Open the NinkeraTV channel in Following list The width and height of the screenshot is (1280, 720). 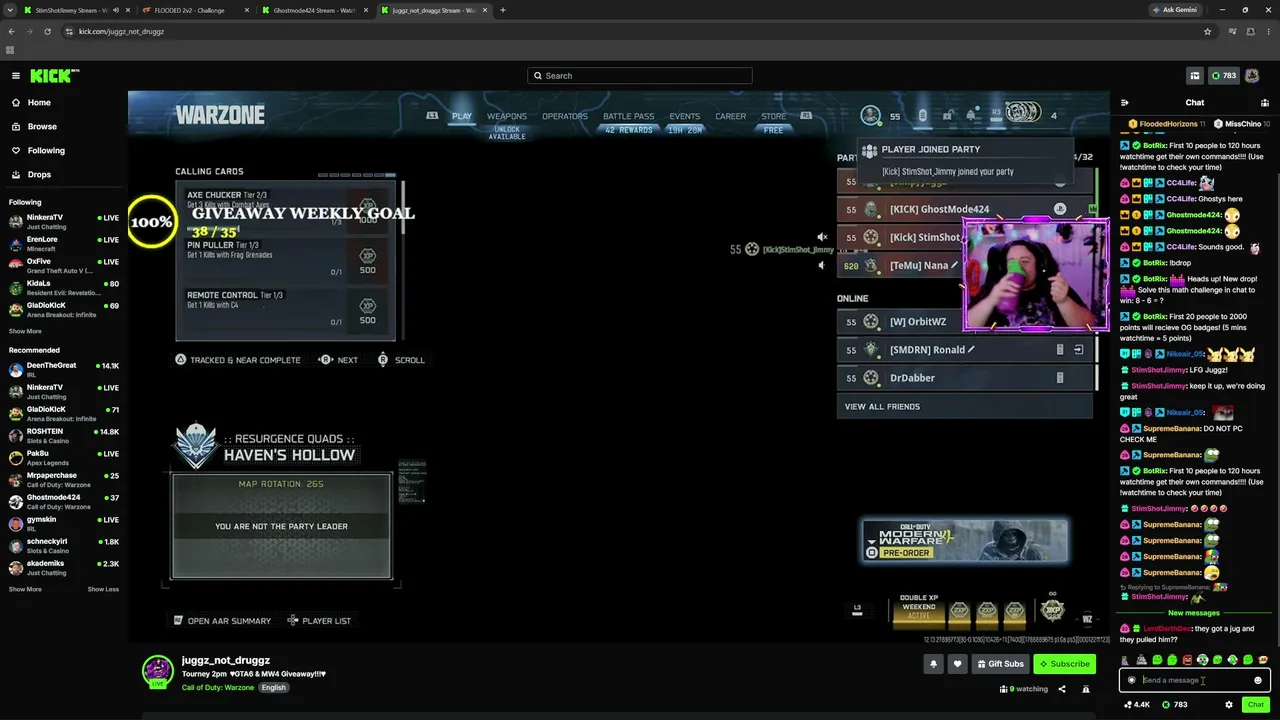[x=63, y=222]
